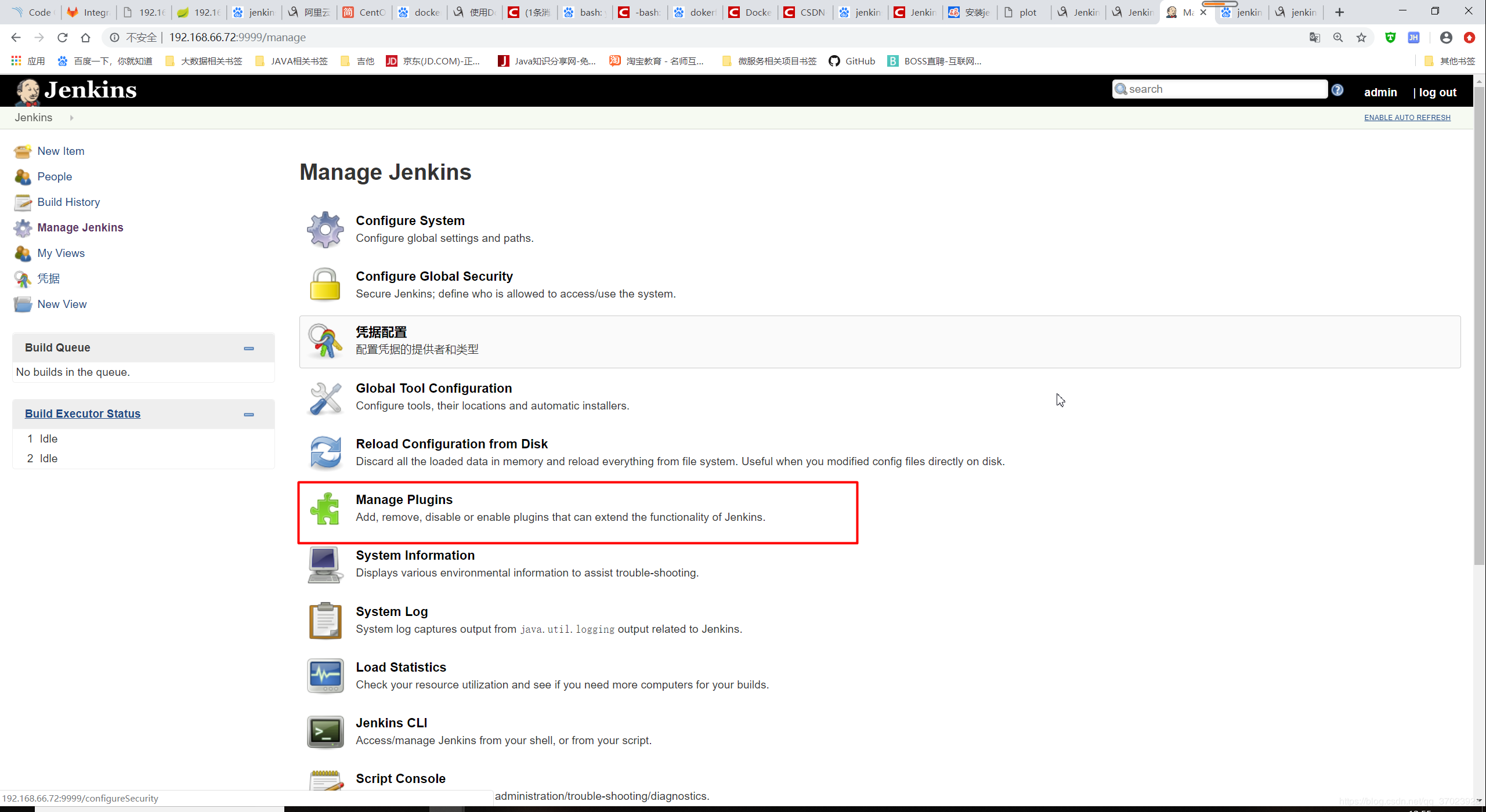Open the System Information link

pos(415,555)
